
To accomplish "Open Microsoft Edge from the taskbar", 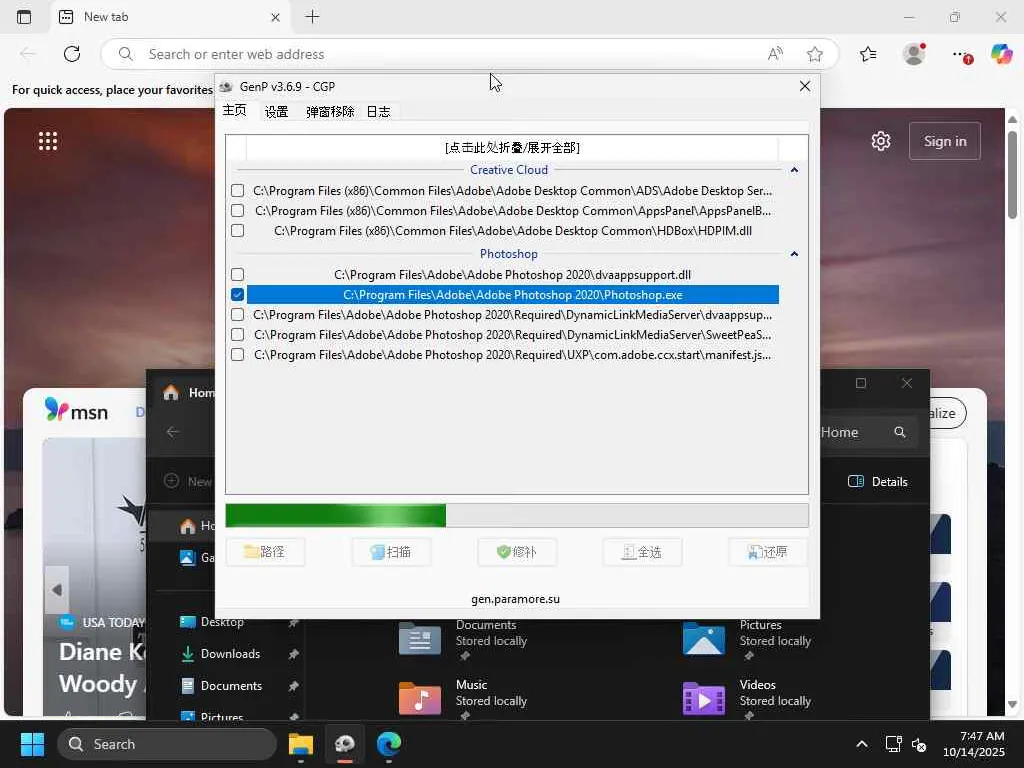I will [389, 744].
